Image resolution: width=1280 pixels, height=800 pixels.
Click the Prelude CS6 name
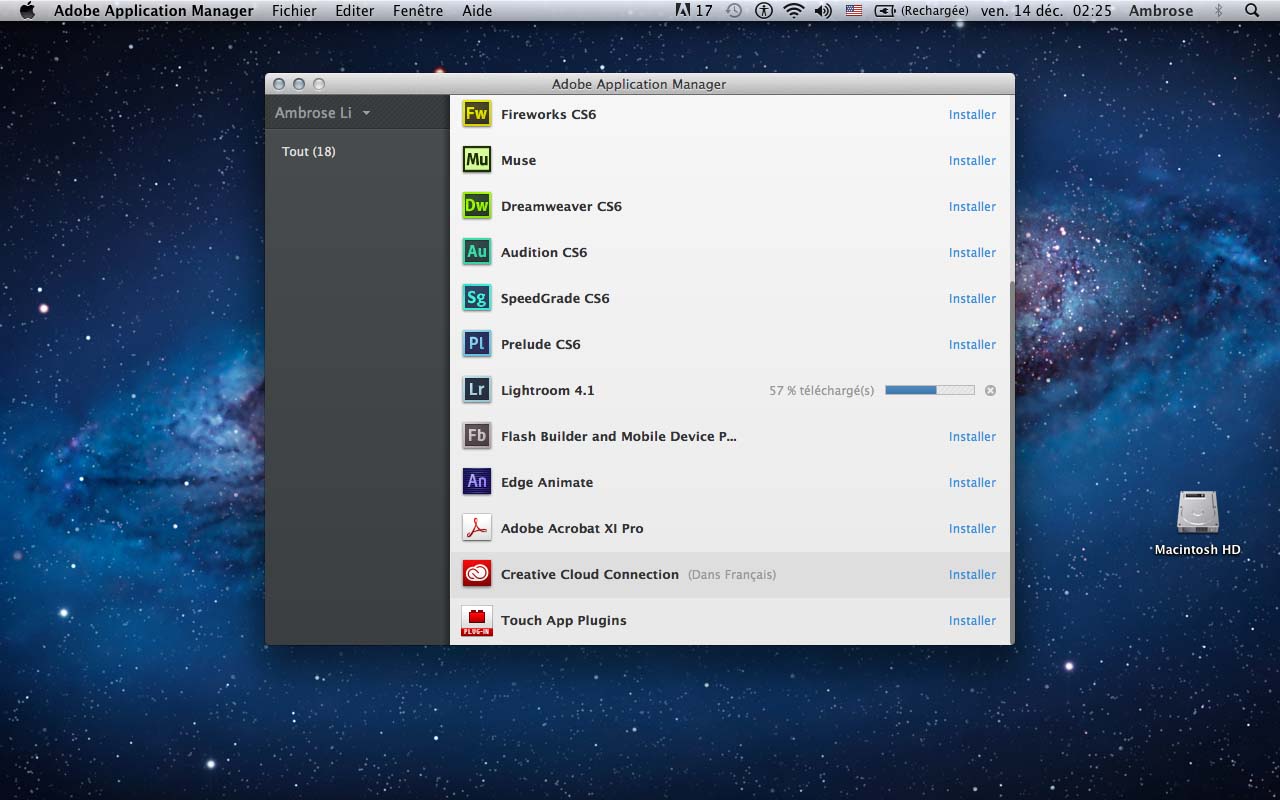(x=540, y=344)
